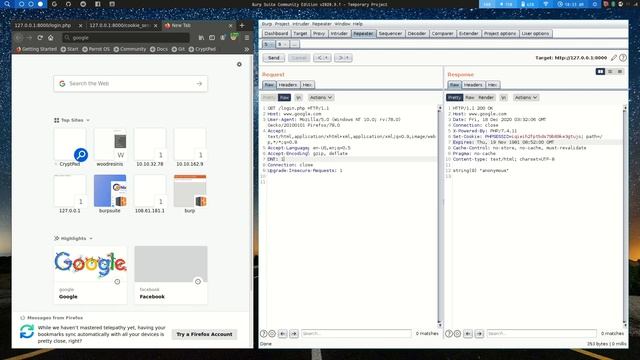Open new tab page settings gear

[x=239, y=64]
